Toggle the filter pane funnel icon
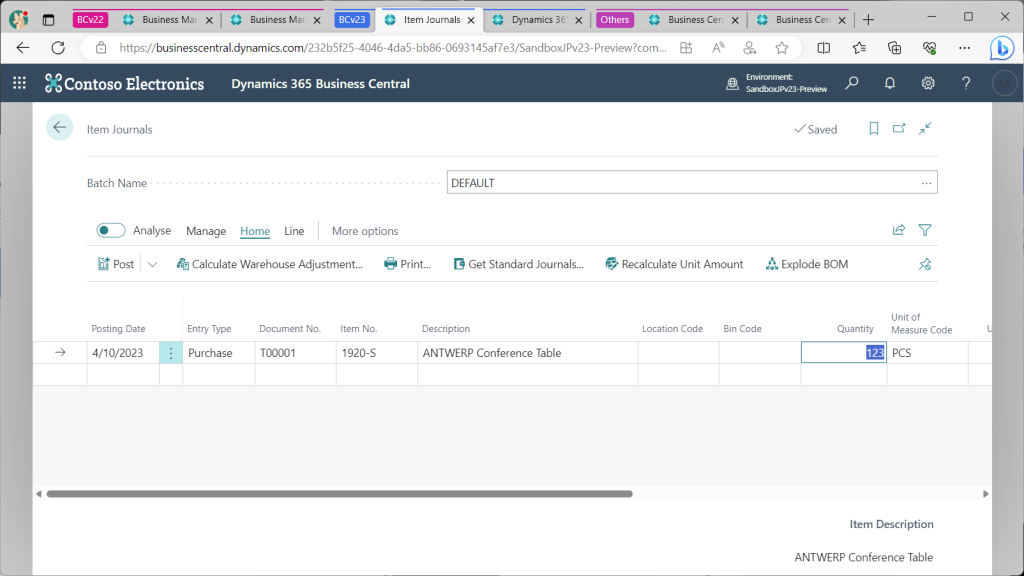This screenshot has width=1024, height=576. [x=925, y=230]
